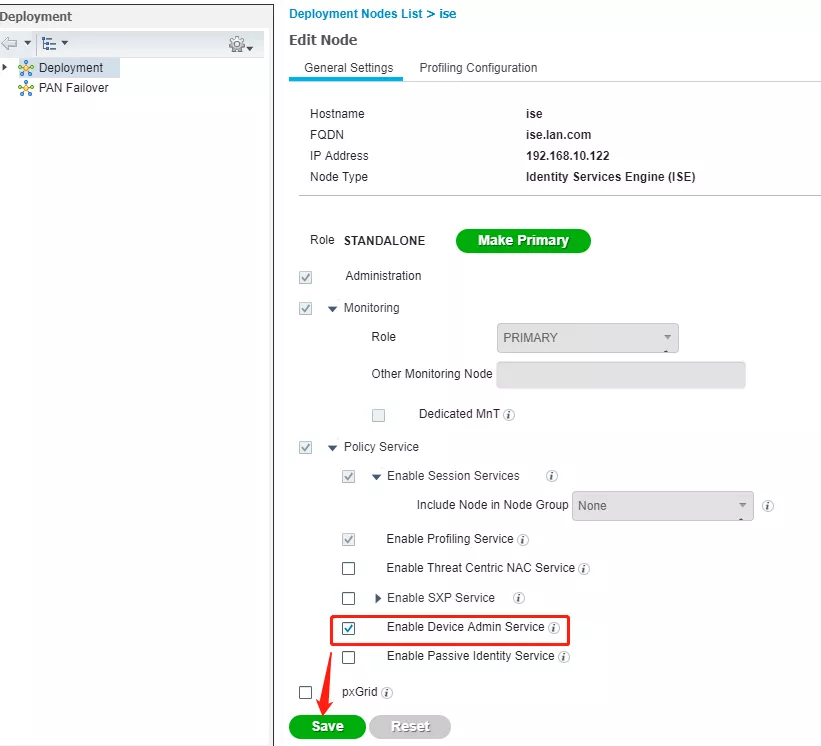821x746 pixels.
Task: Switch to Profiling Configuration tab
Action: click(478, 68)
